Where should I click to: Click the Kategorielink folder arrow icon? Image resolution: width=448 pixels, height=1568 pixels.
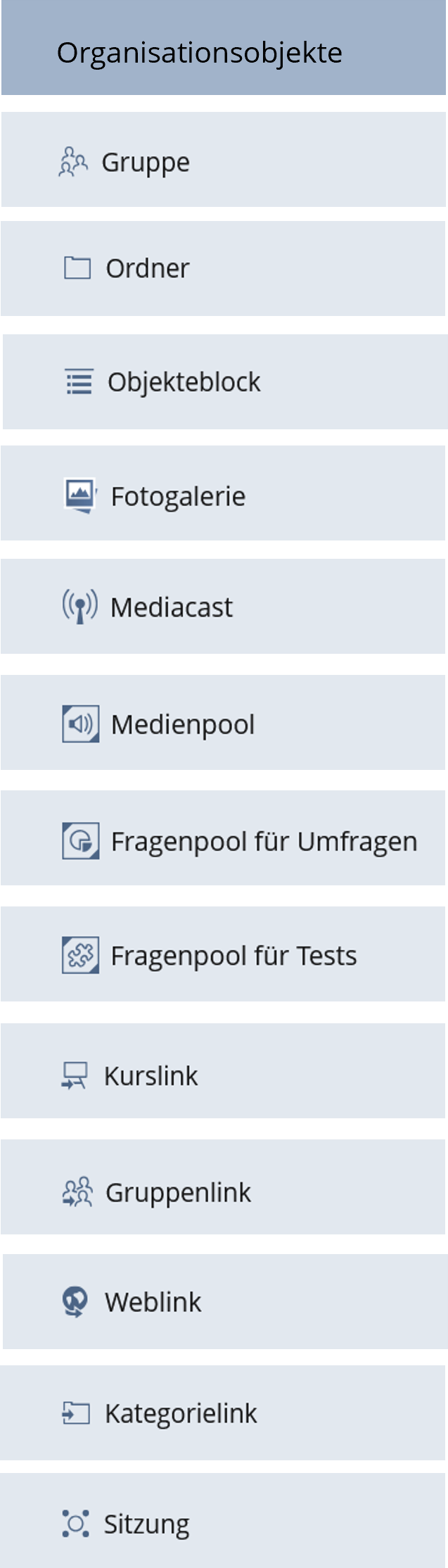(x=76, y=1412)
